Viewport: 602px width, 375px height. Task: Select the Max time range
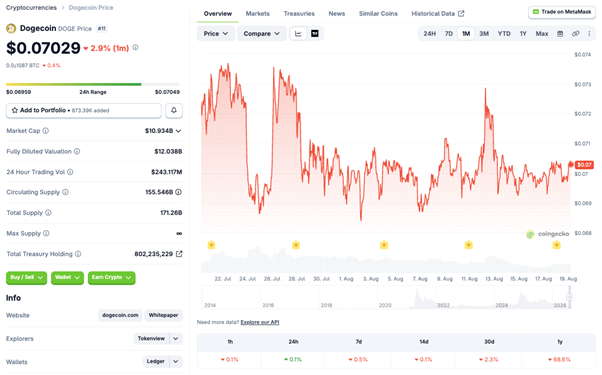(542, 34)
